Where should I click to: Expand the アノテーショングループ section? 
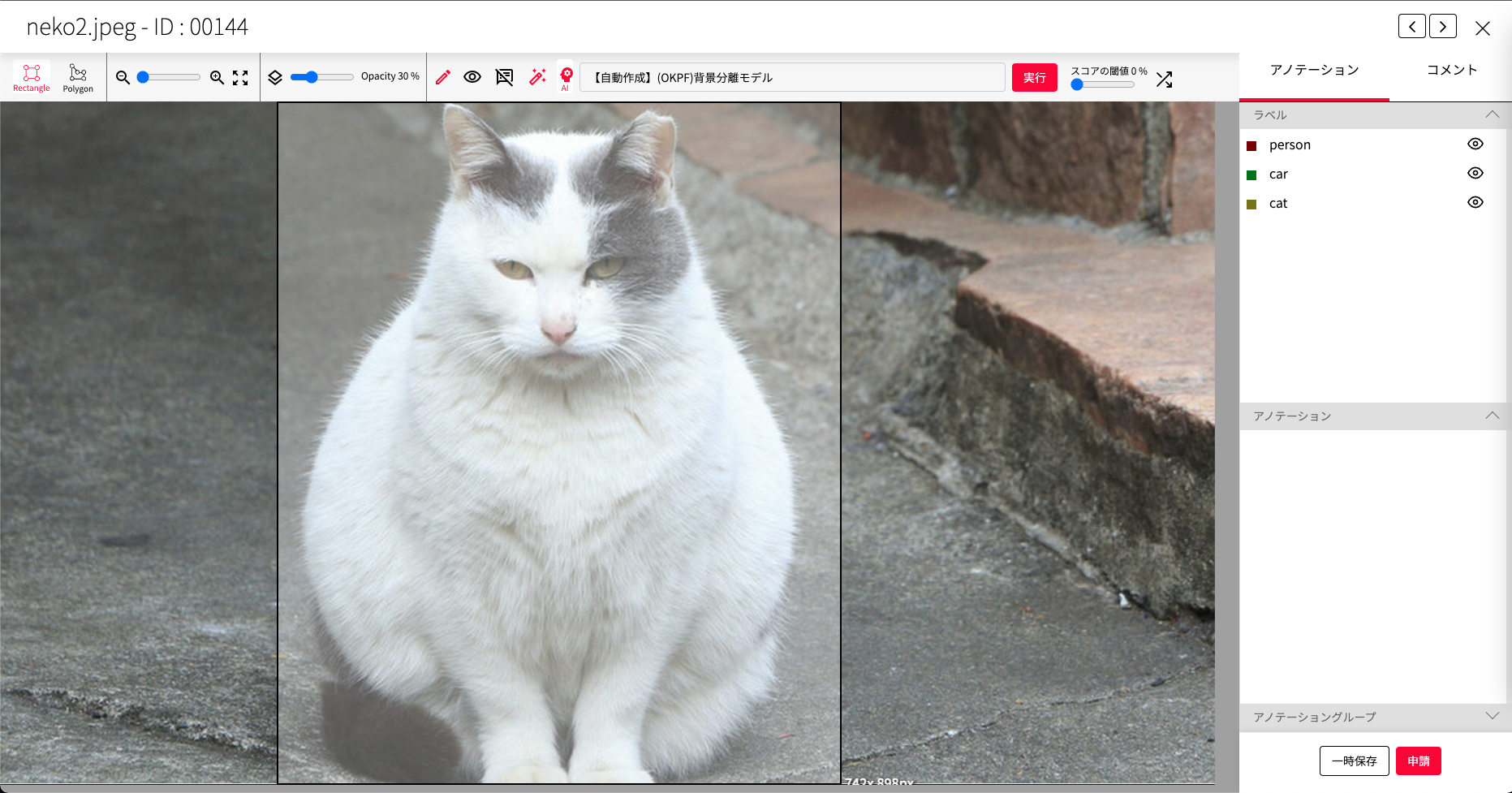tap(1492, 716)
